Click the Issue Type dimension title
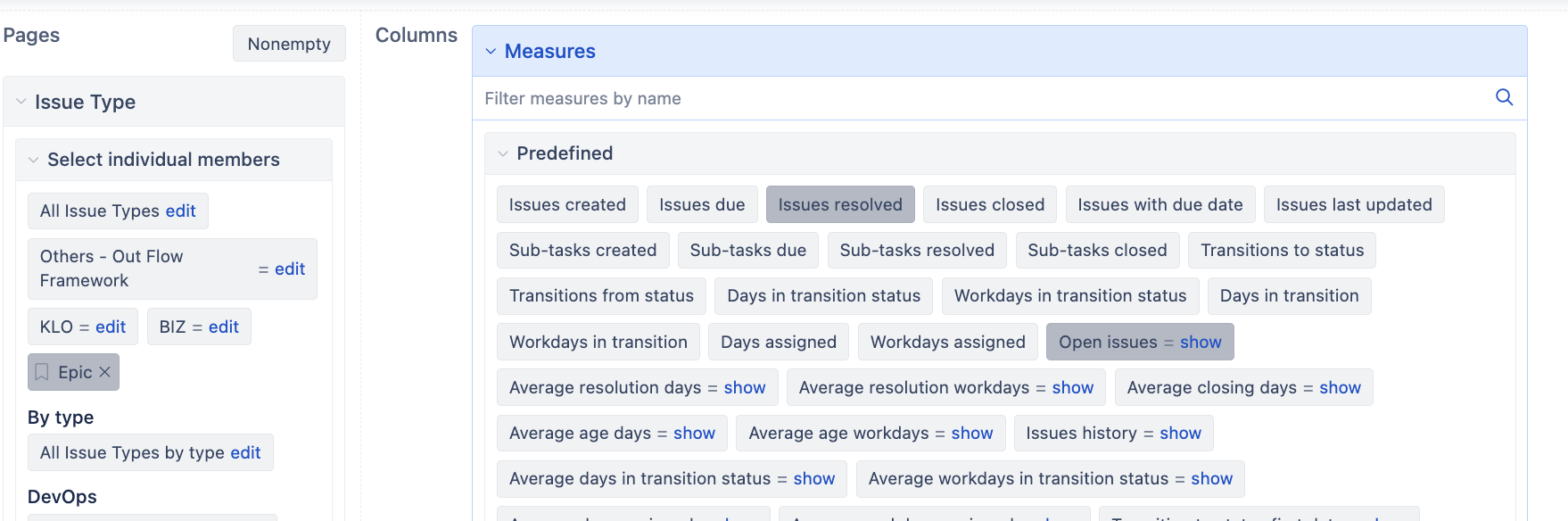 pos(85,102)
